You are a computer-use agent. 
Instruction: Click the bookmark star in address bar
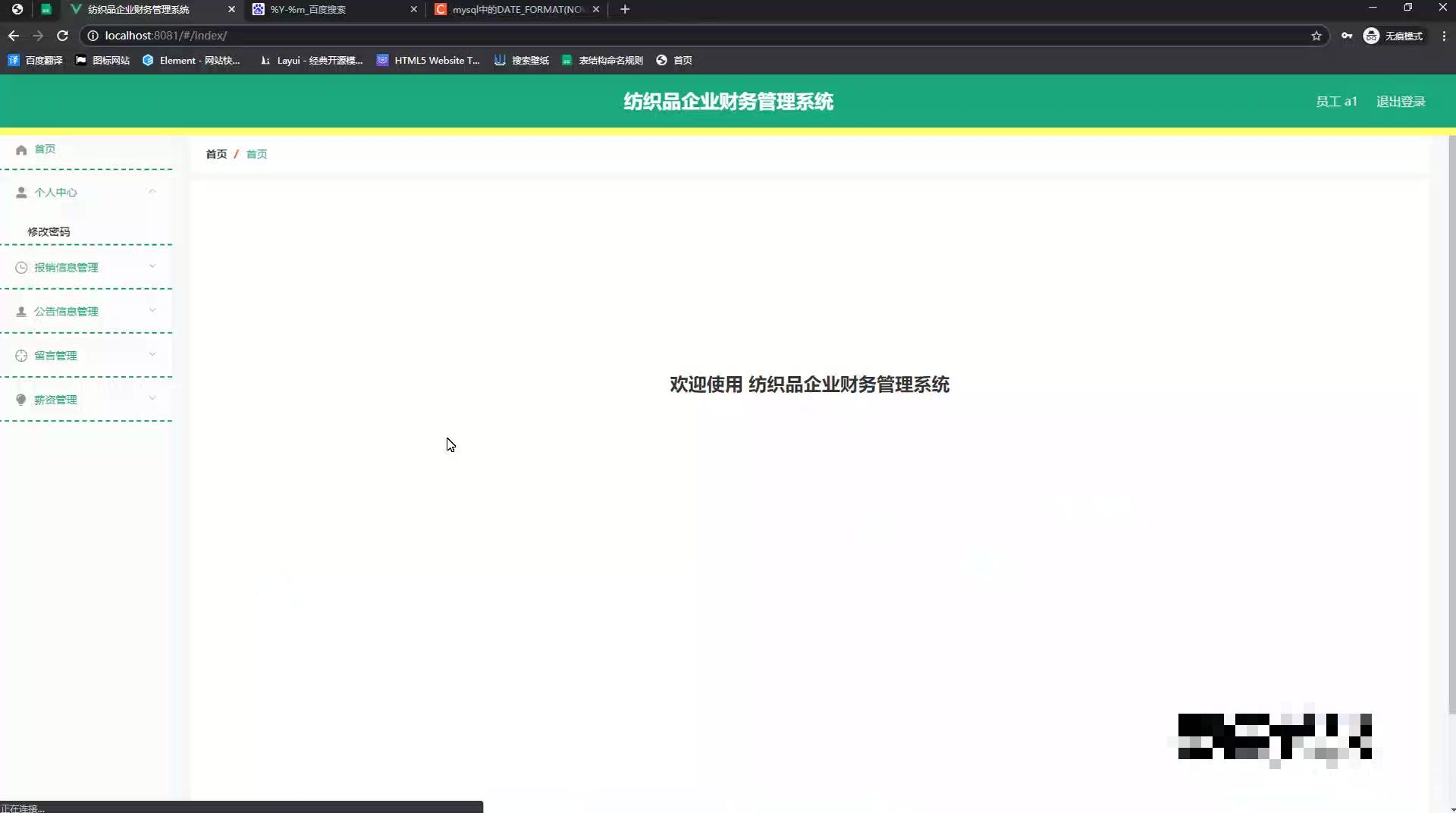tap(1318, 36)
